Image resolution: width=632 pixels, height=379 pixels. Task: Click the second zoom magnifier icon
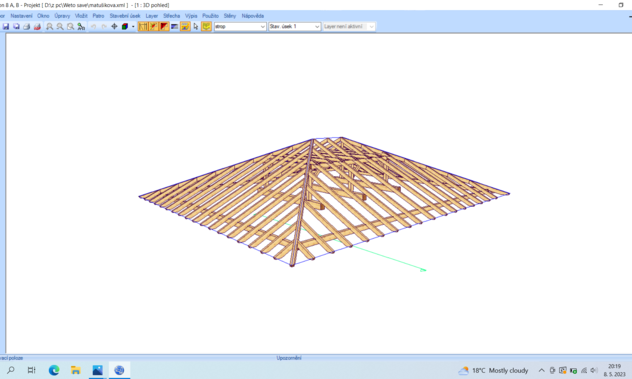click(60, 27)
